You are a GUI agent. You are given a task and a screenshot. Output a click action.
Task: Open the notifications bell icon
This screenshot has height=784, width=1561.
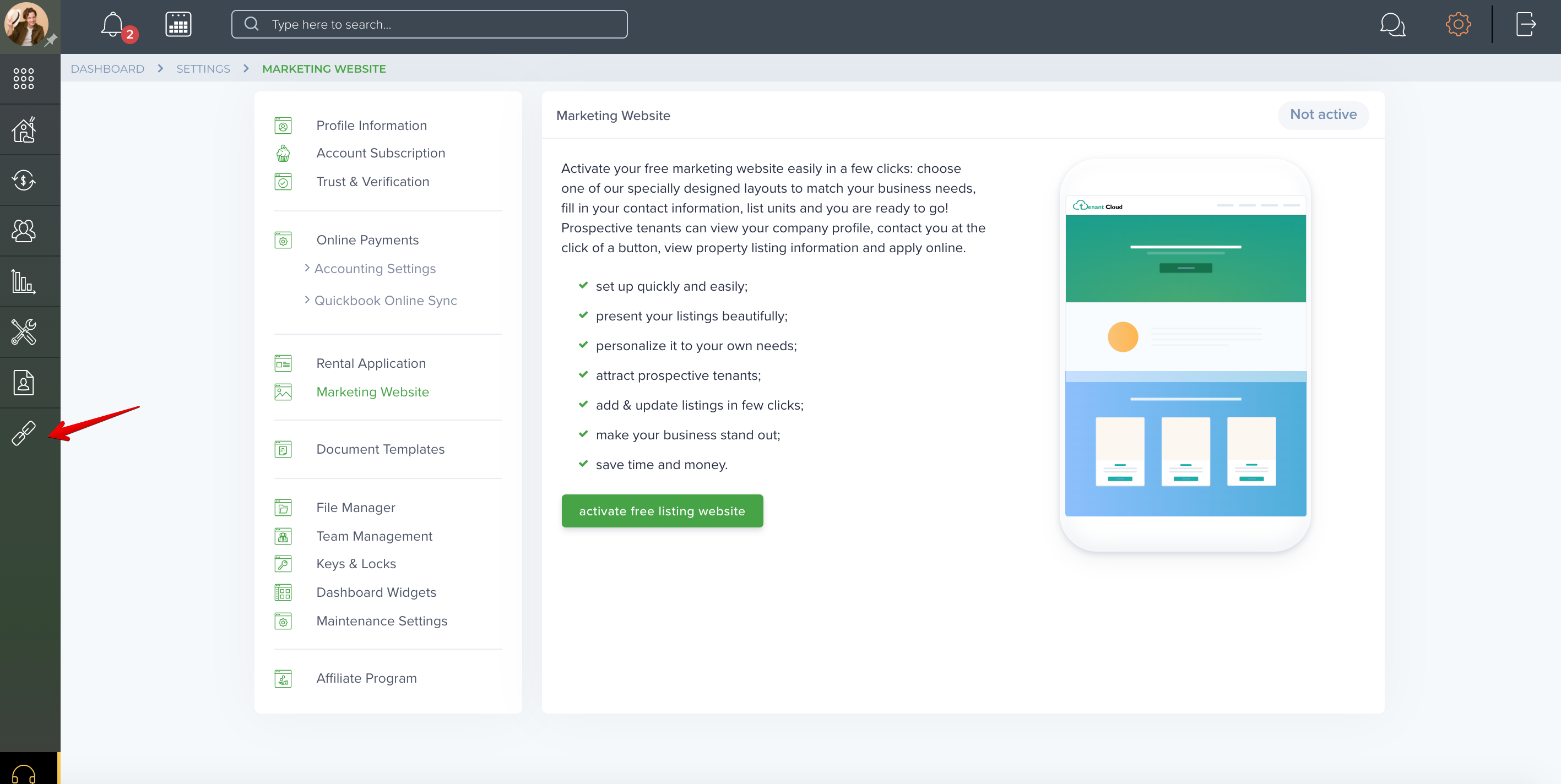pyautogui.click(x=113, y=25)
